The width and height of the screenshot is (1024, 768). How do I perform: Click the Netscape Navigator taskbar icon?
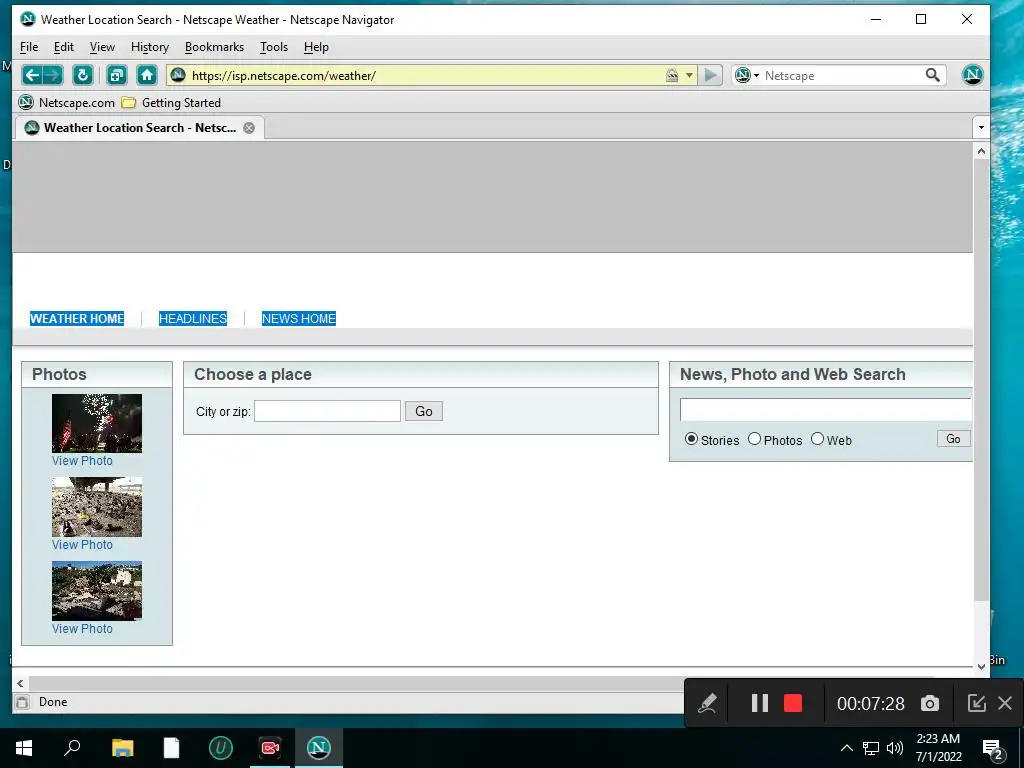(319, 748)
